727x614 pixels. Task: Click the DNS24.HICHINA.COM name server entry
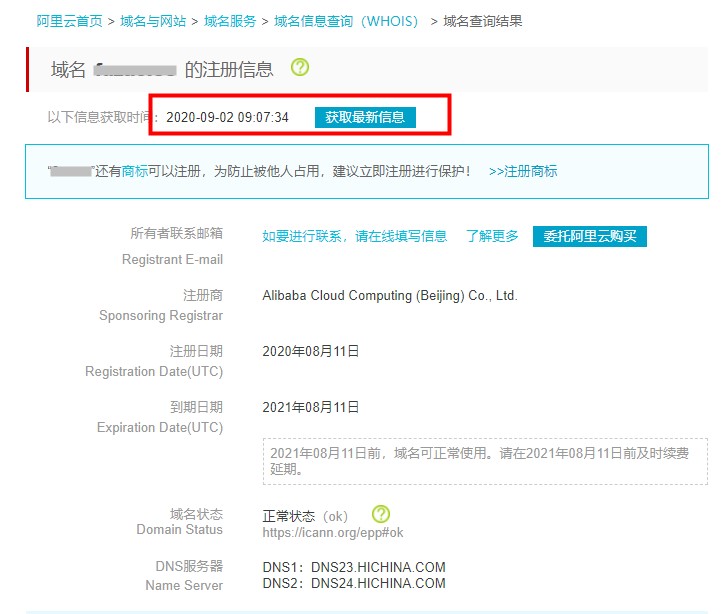pos(378,583)
